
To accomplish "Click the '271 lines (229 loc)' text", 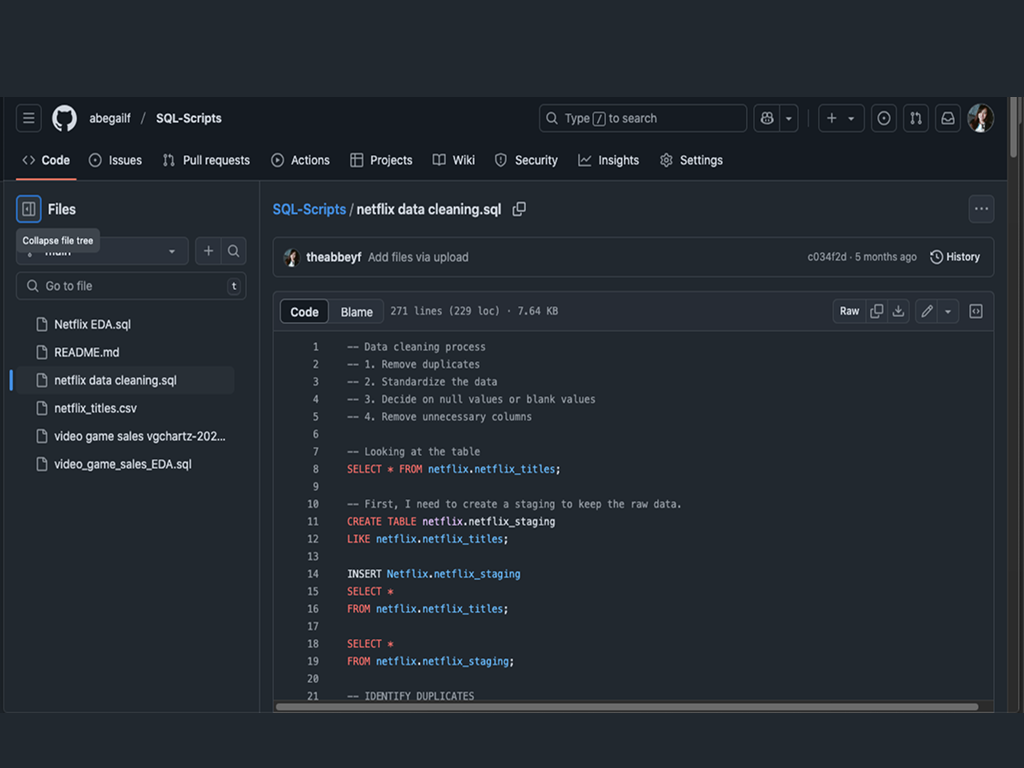I will coord(445,312).
